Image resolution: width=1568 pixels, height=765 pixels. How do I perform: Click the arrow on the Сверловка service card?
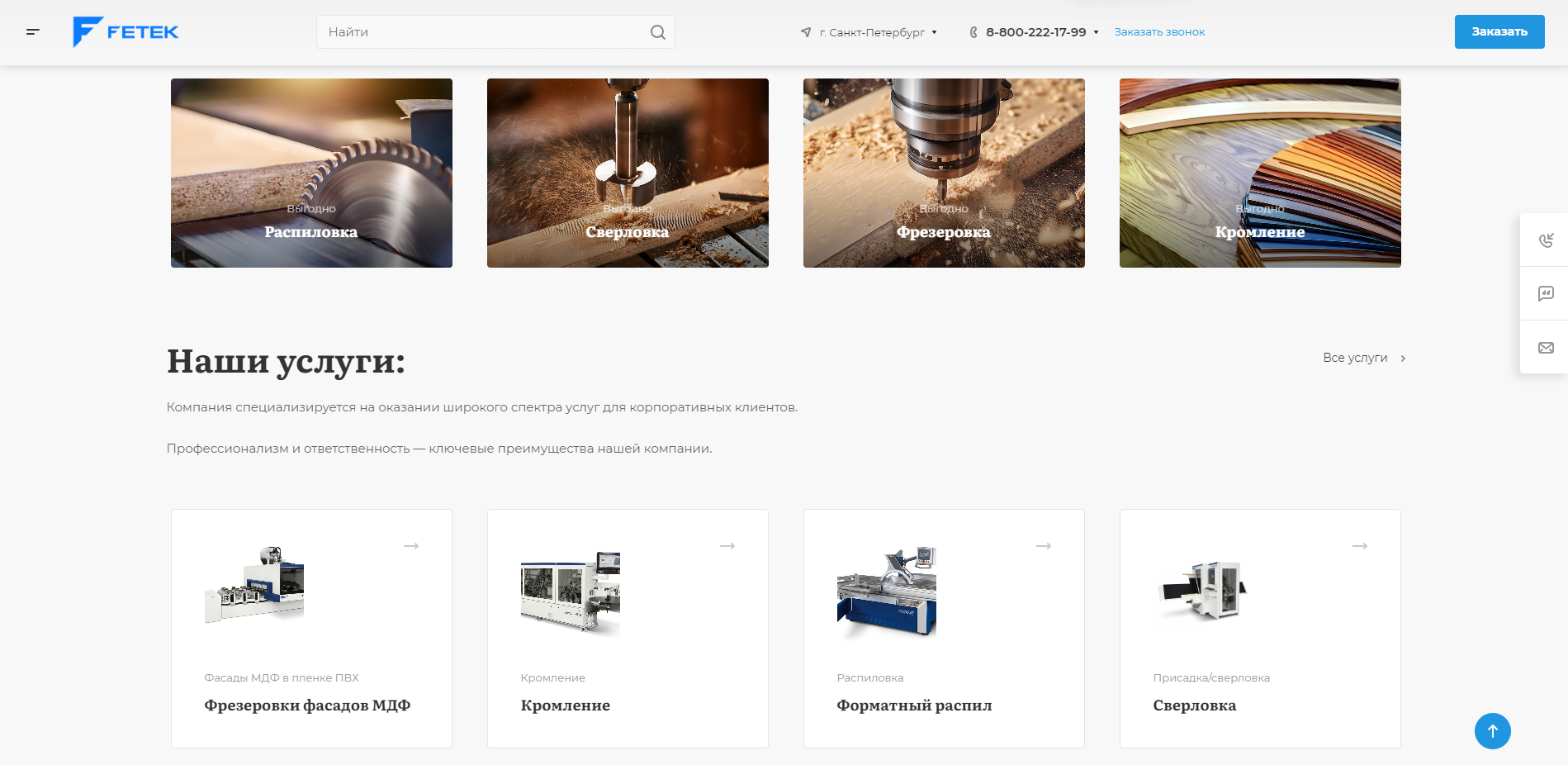click(x=1360, y=546)
